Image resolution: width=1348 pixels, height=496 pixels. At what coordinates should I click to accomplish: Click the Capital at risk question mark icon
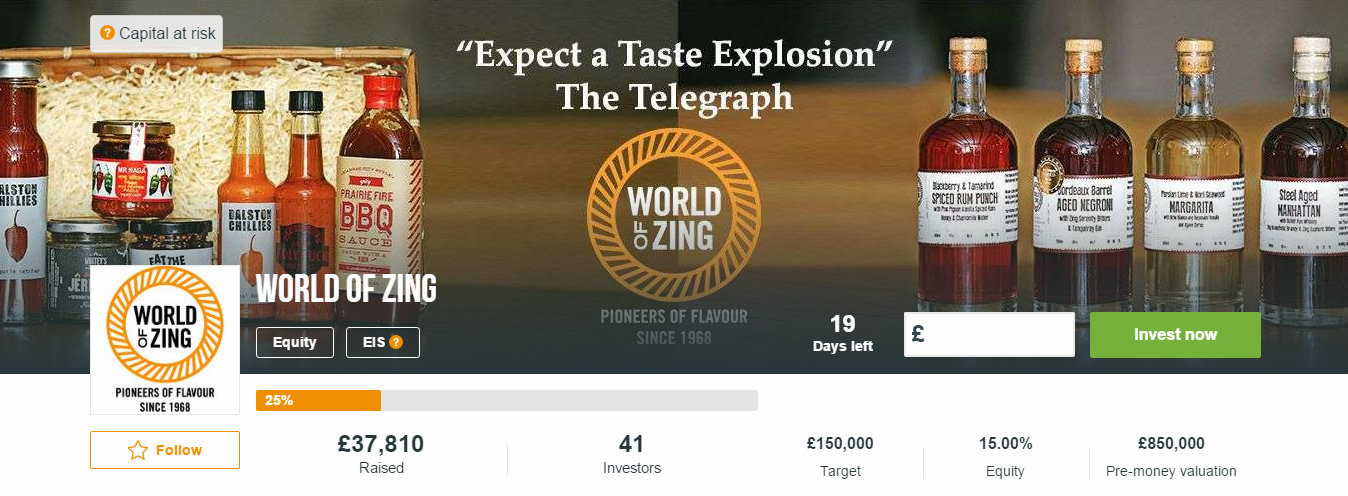[108, 34]
